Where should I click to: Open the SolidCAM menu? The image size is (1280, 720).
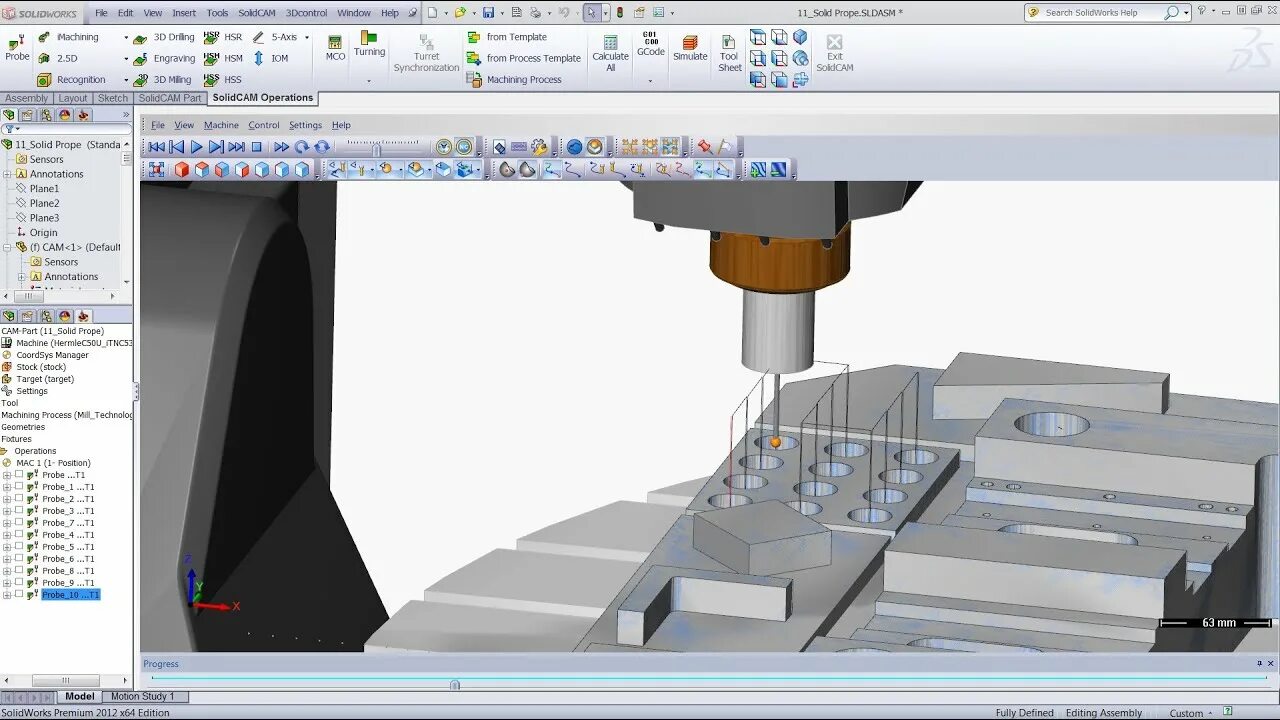click(257, 13)
